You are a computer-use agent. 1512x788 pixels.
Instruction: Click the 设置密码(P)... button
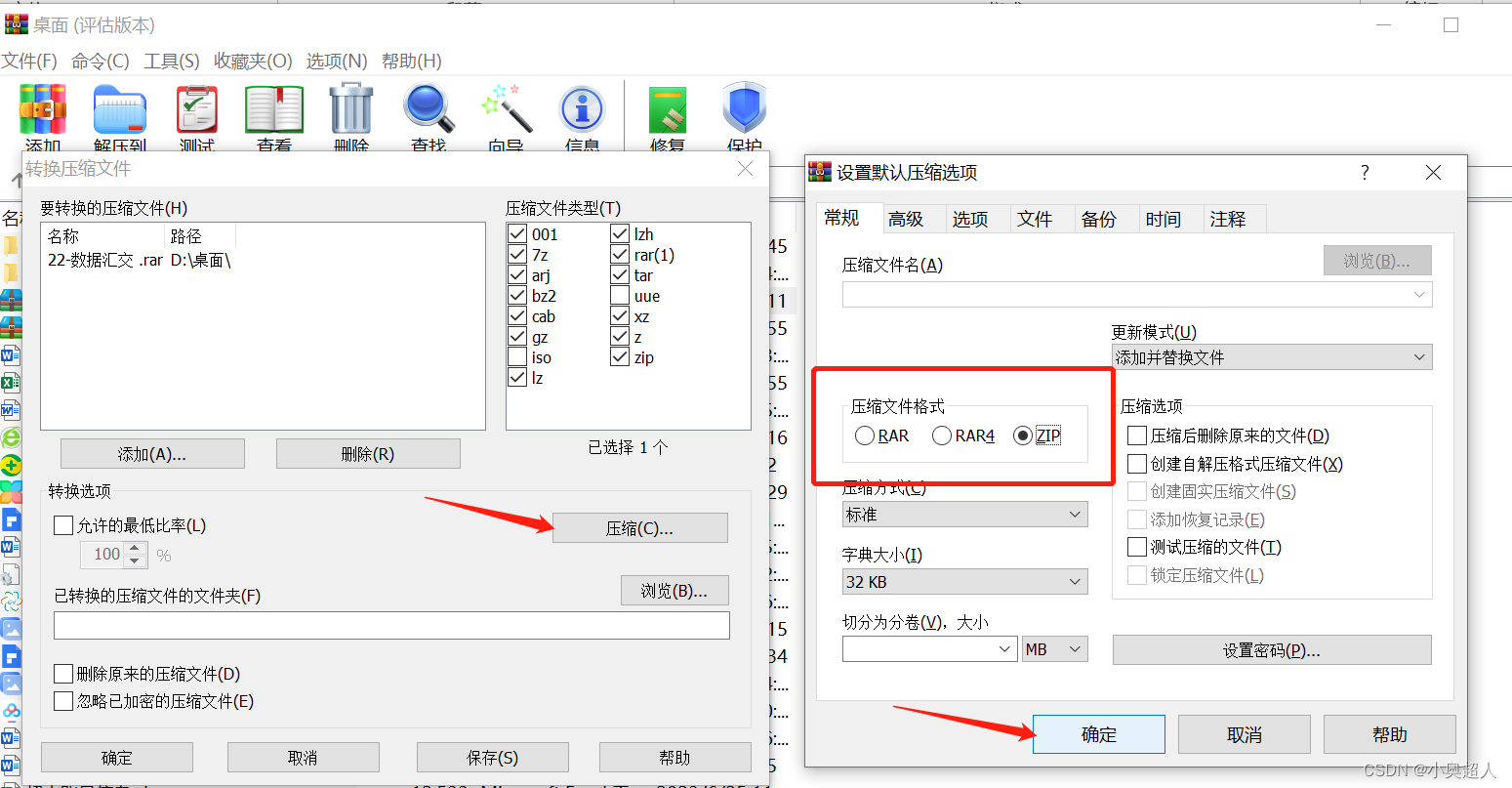pos(1272,650)
